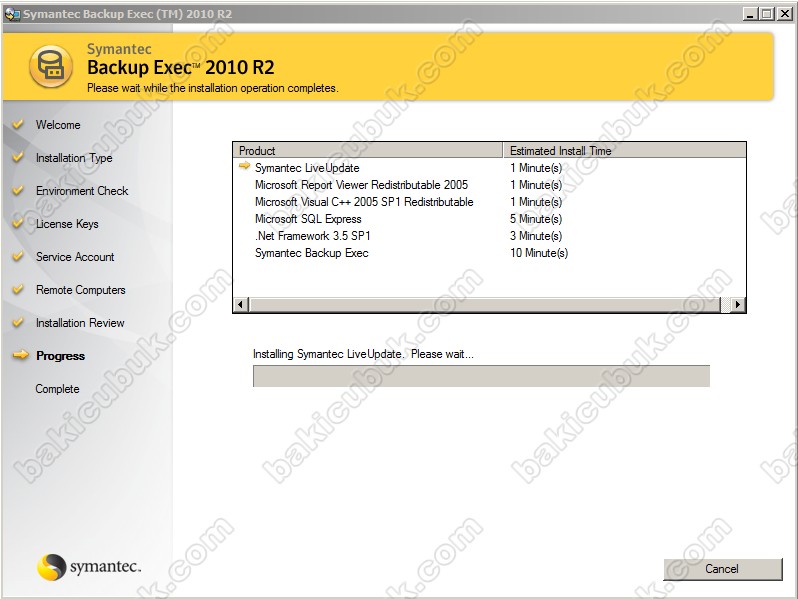Click the list's scroll left arrow

[241, 305]
